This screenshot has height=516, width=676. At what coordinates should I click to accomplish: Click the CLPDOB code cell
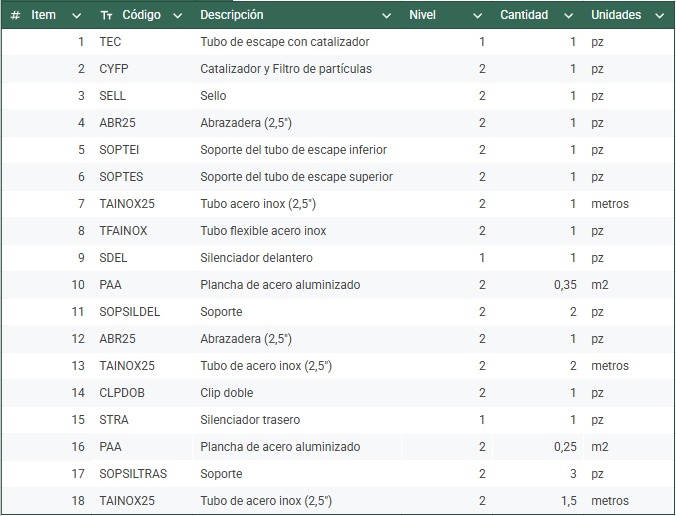click(122, 393)
